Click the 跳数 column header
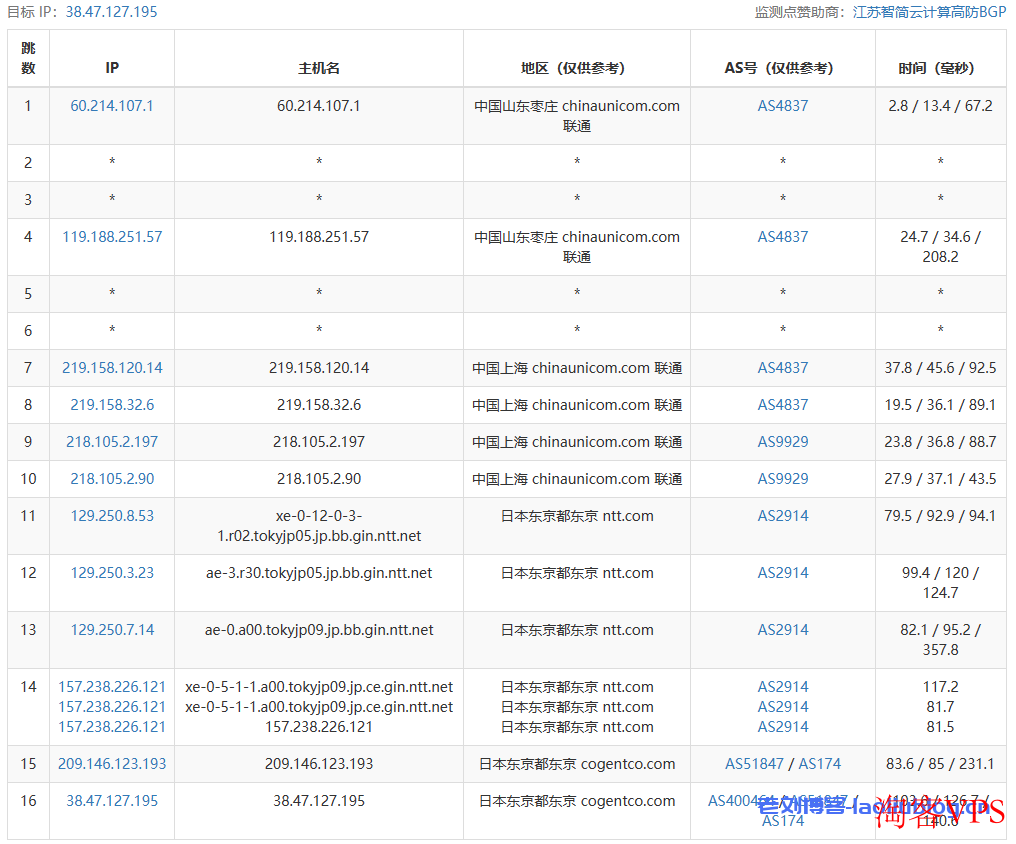The image size is (1016, 844). pyautogui.click(x=29, y=58)
